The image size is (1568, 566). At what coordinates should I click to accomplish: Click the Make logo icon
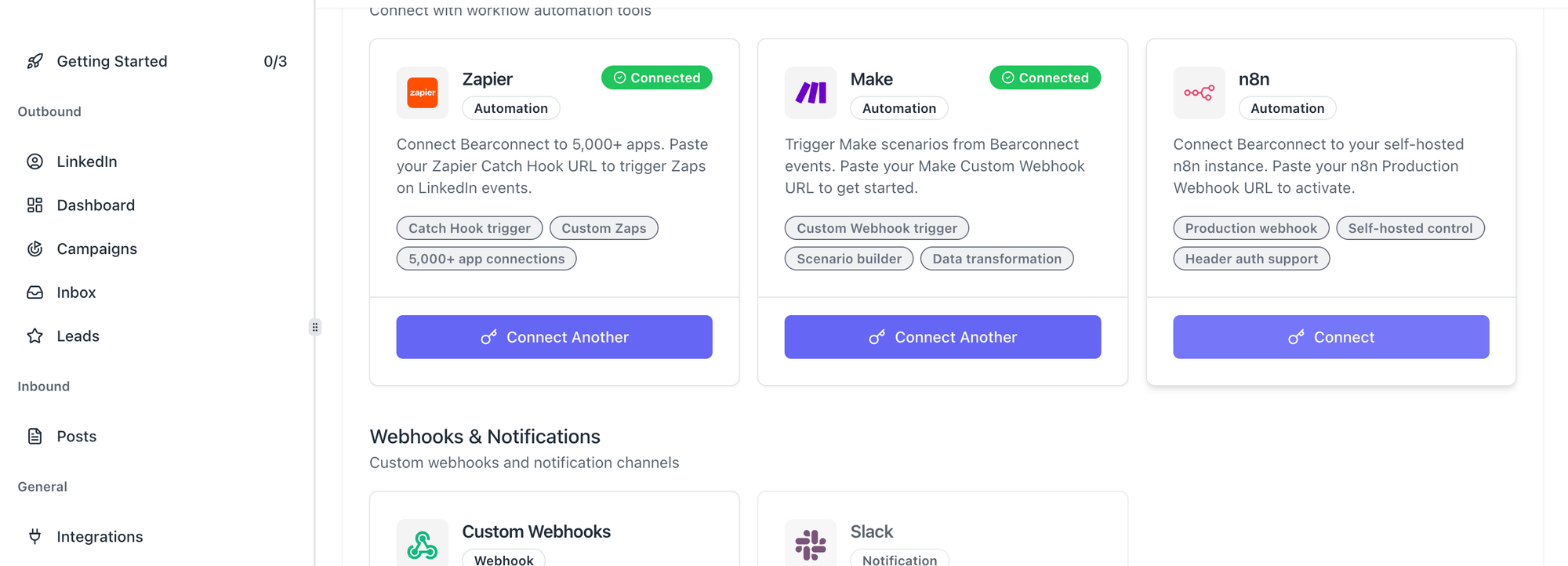coord(811,93)
